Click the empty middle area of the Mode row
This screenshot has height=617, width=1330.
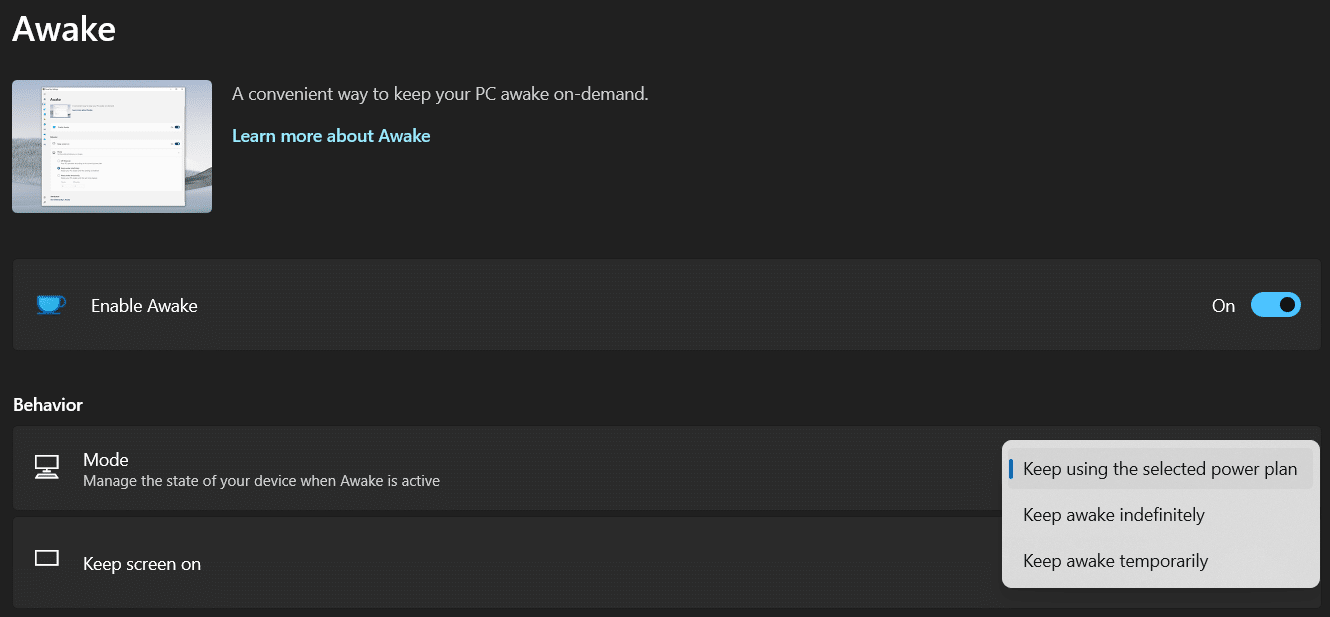700,469
